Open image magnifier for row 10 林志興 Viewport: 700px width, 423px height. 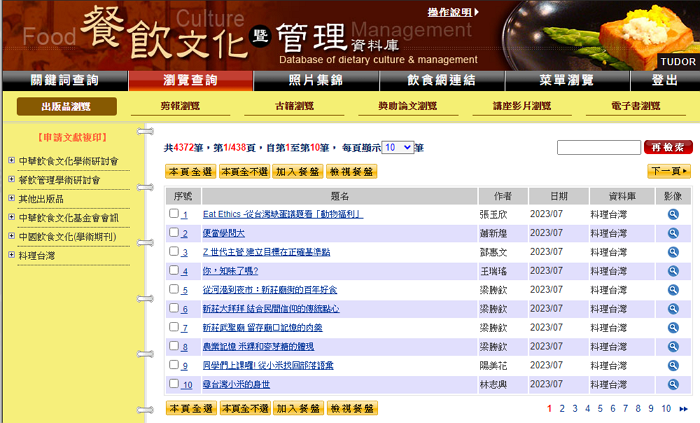tap(673, 384)
